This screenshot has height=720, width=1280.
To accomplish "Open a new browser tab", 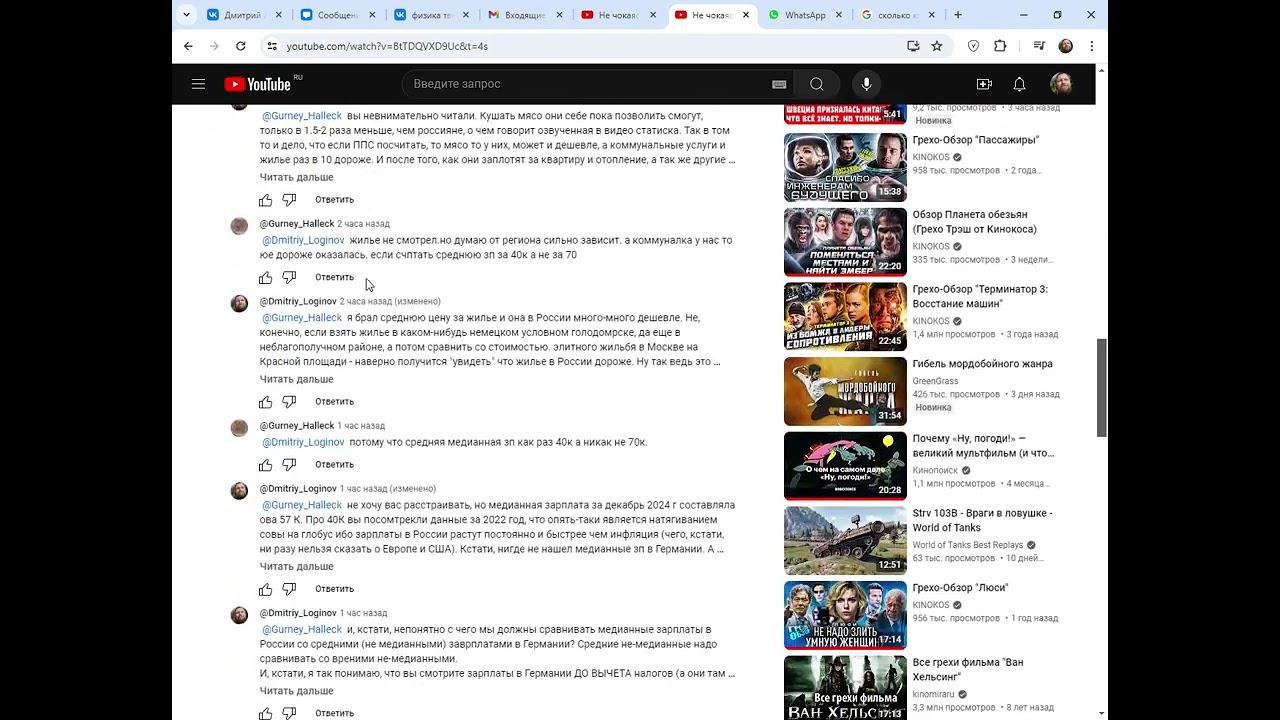I will point(958,15).
